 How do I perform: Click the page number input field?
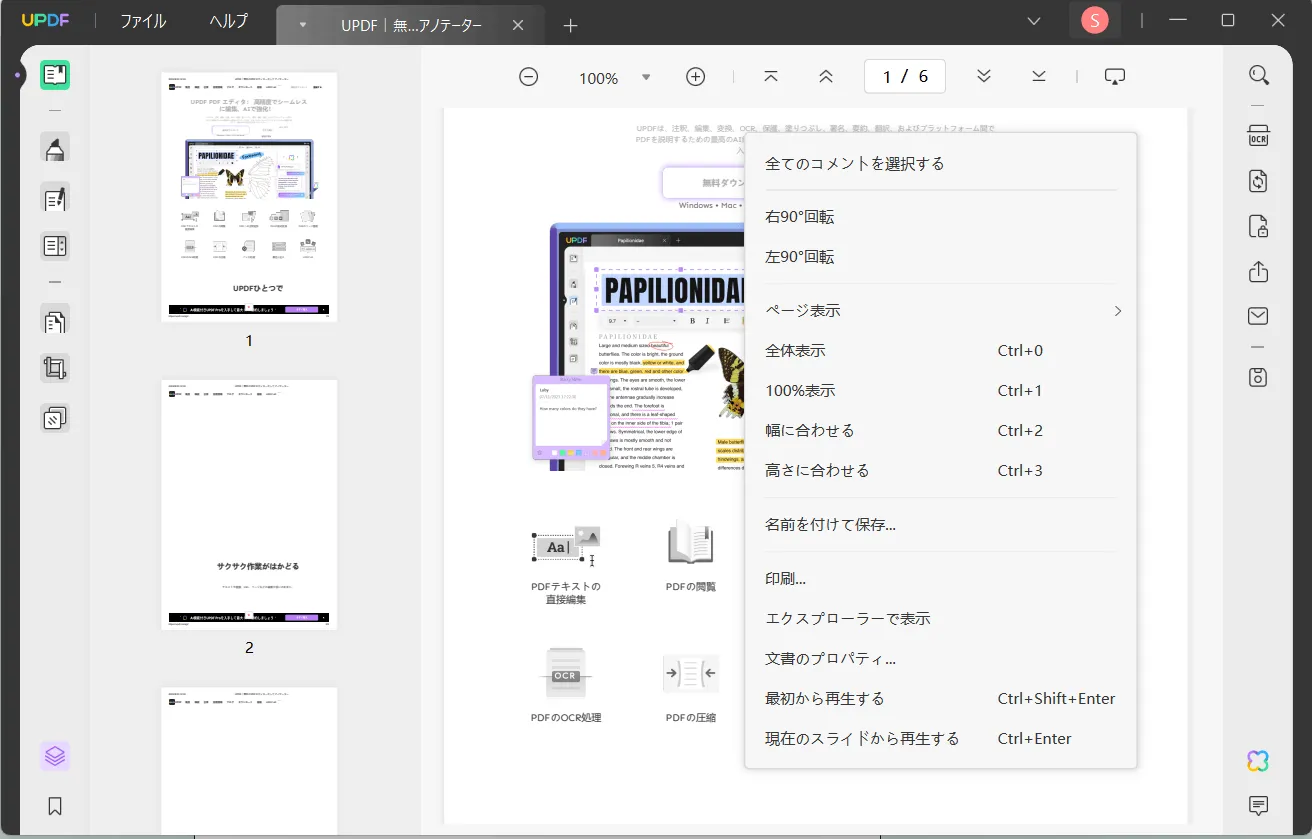(x=905, y=77)
